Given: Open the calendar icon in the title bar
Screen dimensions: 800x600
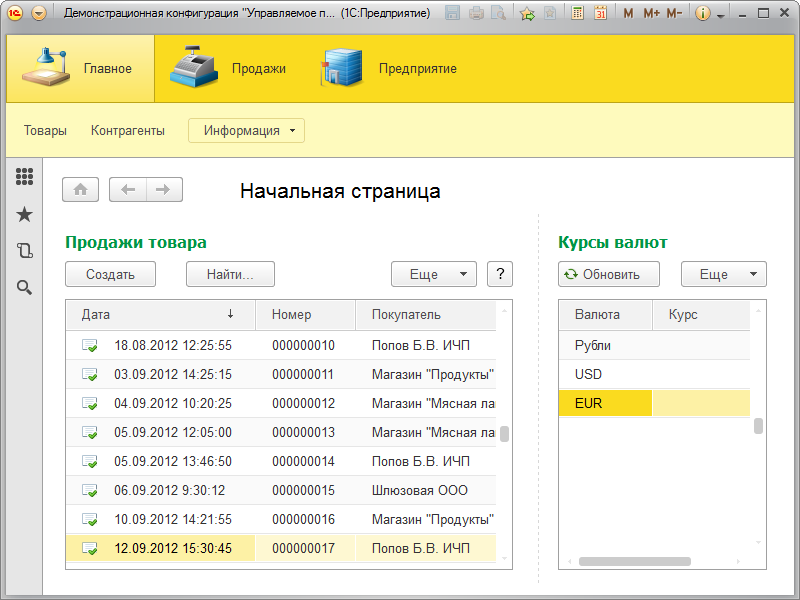Looking at the screenshot, I should coord(601,13).
